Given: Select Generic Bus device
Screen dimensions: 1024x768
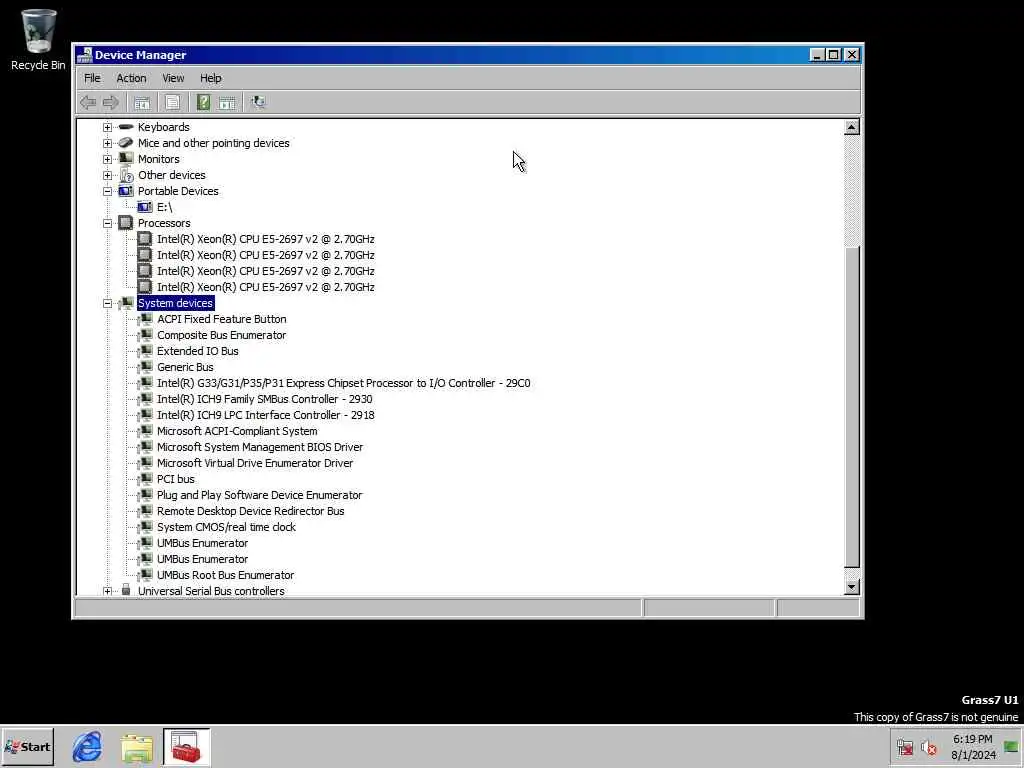Looking at the screenshot, I should coord(185,367).
